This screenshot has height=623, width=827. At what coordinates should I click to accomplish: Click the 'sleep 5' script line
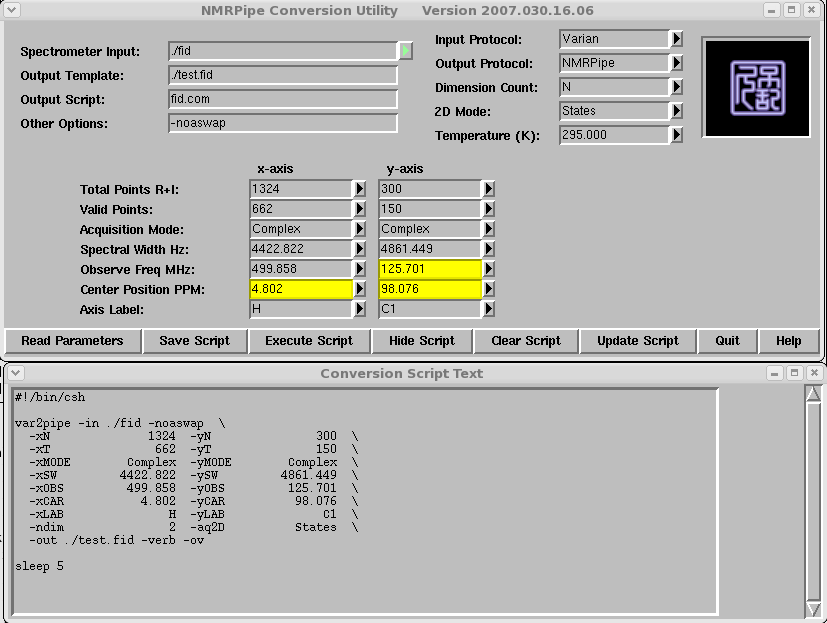(x=40, y=566)
